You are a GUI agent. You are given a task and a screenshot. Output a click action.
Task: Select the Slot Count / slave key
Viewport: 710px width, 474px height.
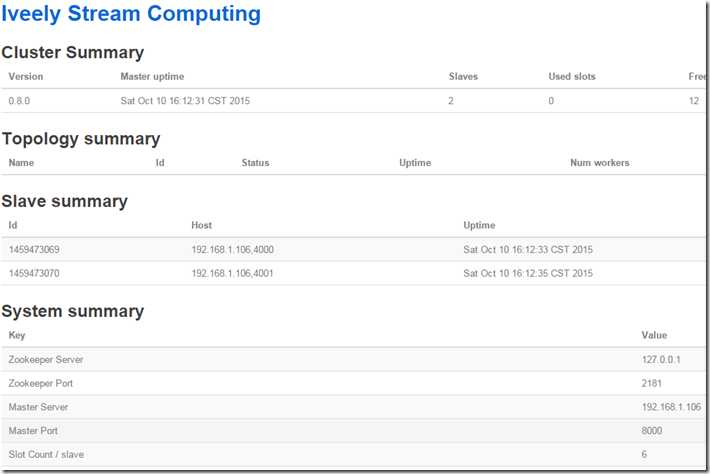click(46, 454)
